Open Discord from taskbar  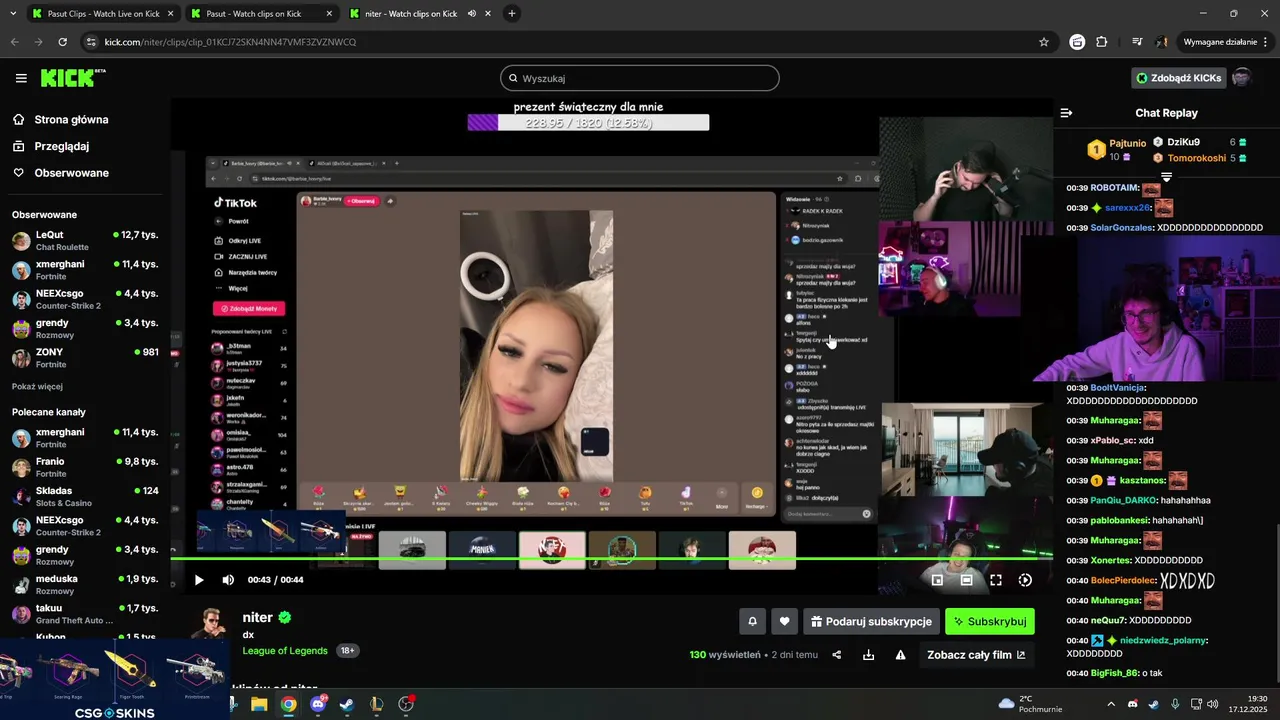pyautogui.click(x=318, y=704)
